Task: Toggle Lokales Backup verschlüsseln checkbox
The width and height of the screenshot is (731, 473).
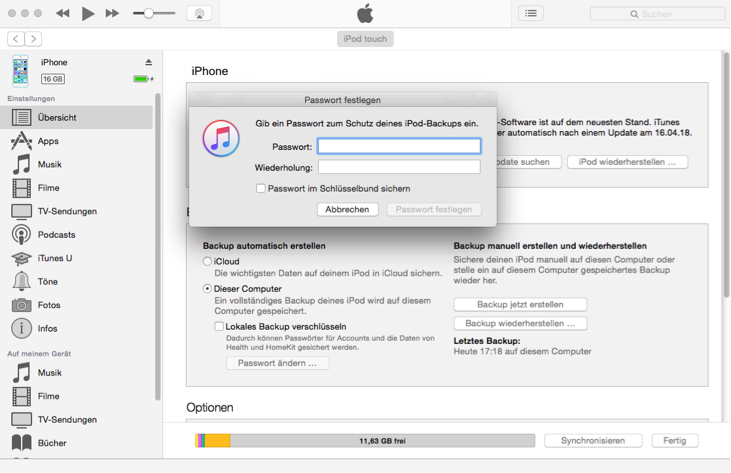Action: [219, 326]
